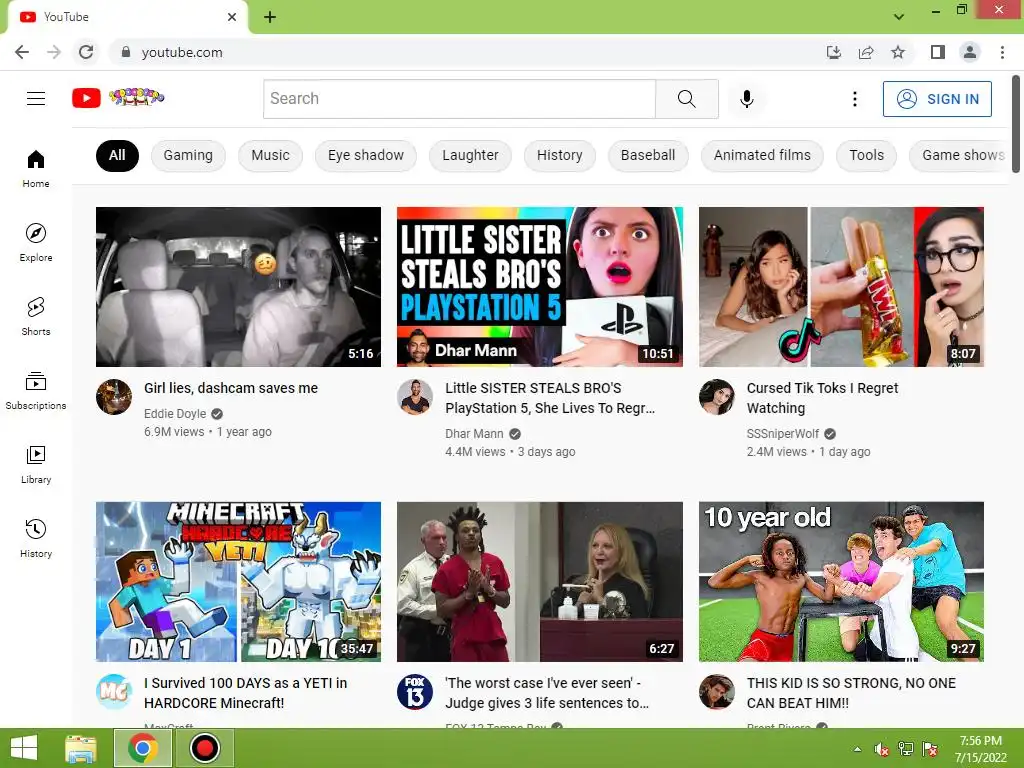Start voice search with microphone
Screen dimensions: 1024x768
tap(746, 99)
